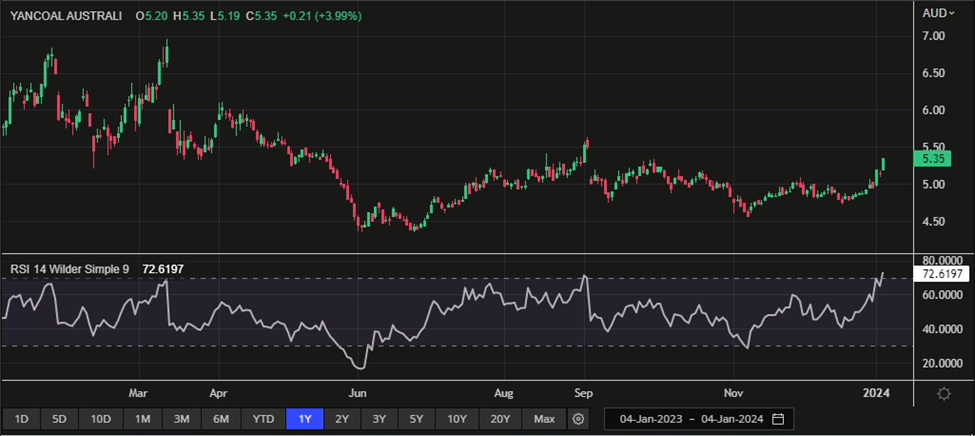The image size is (975, 436).
Task: Select the 3Y timeframe
Action: pyautogui.click(x=379, y=419)
